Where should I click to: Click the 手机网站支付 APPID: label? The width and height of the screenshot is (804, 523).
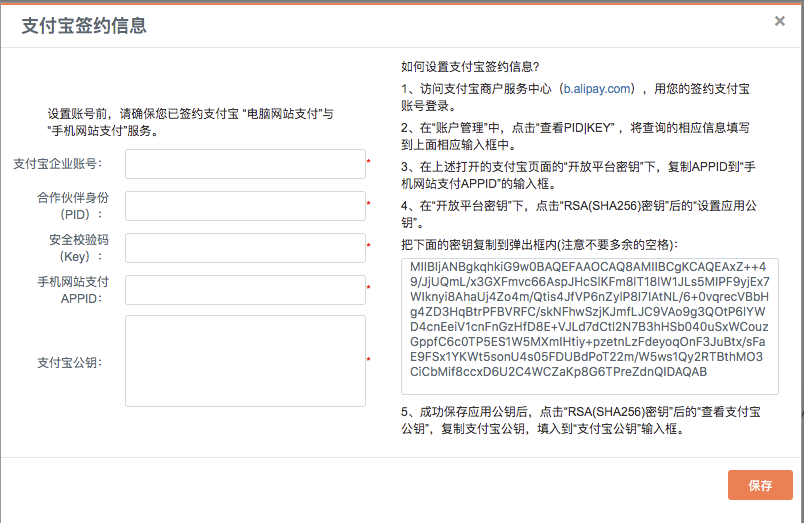(x=73, y=290)
